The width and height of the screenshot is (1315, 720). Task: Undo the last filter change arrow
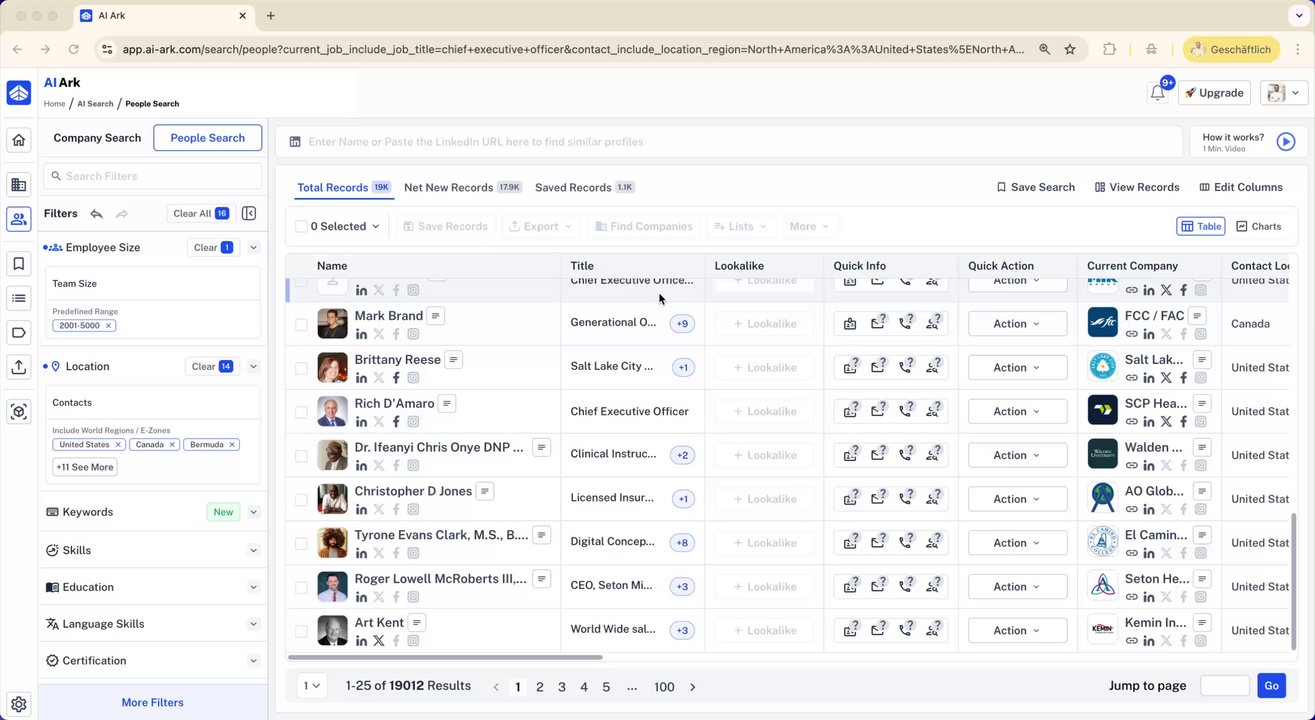click(x=96, y=213)
